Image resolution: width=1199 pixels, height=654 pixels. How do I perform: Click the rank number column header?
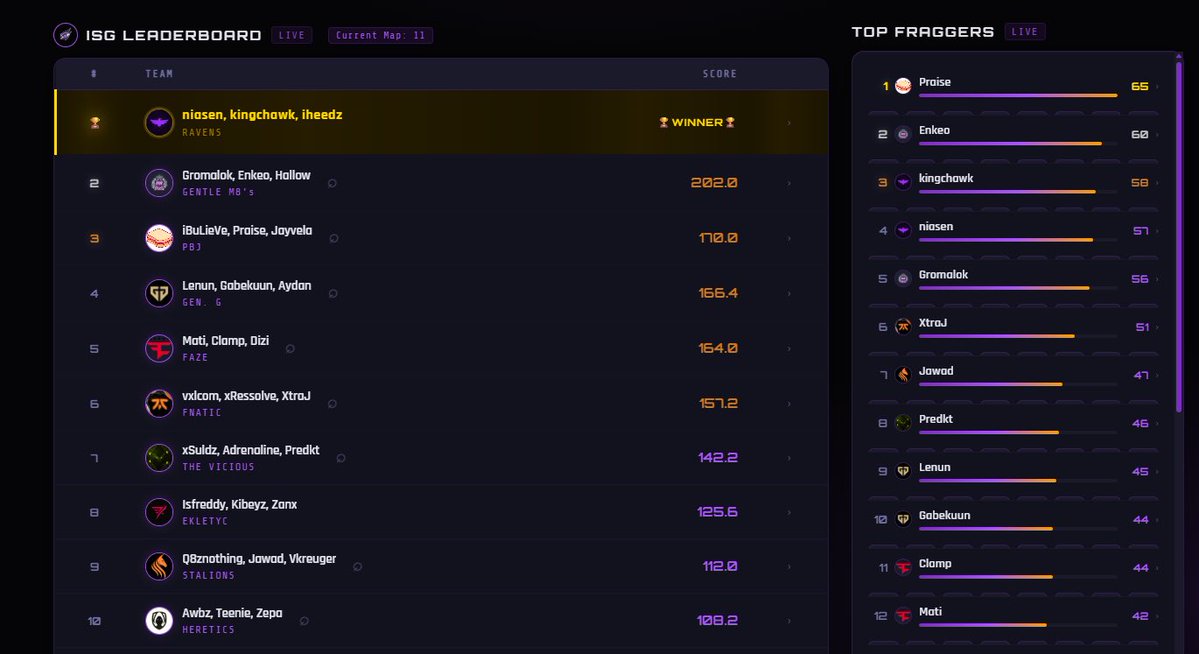coord(94,73)
